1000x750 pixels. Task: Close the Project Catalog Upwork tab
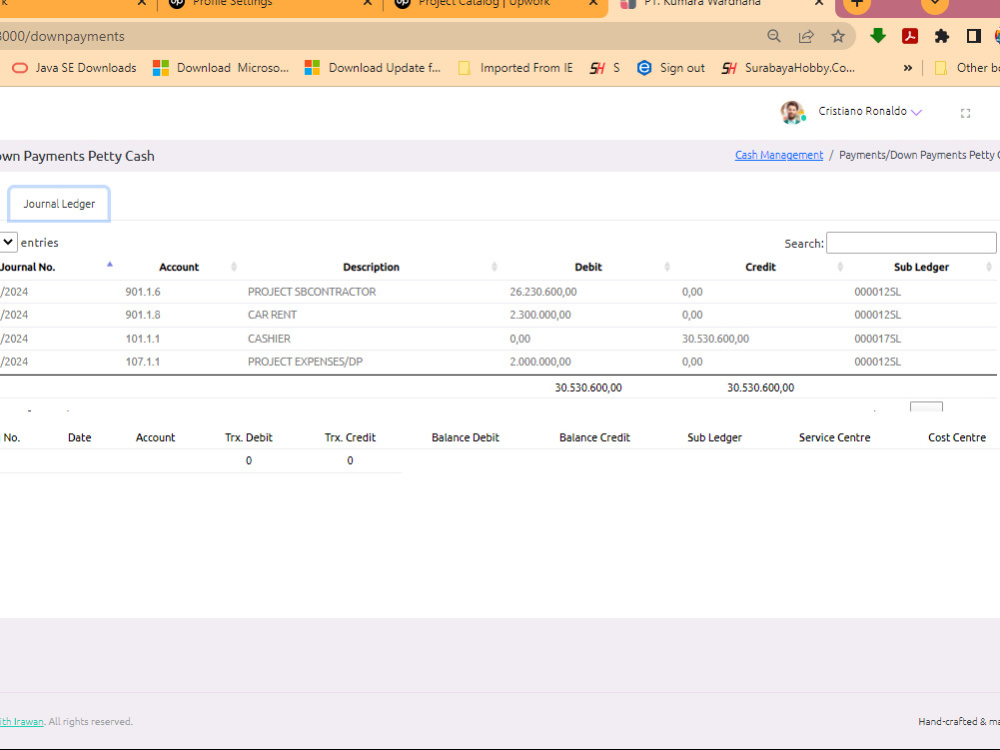[x=593, y=3]
